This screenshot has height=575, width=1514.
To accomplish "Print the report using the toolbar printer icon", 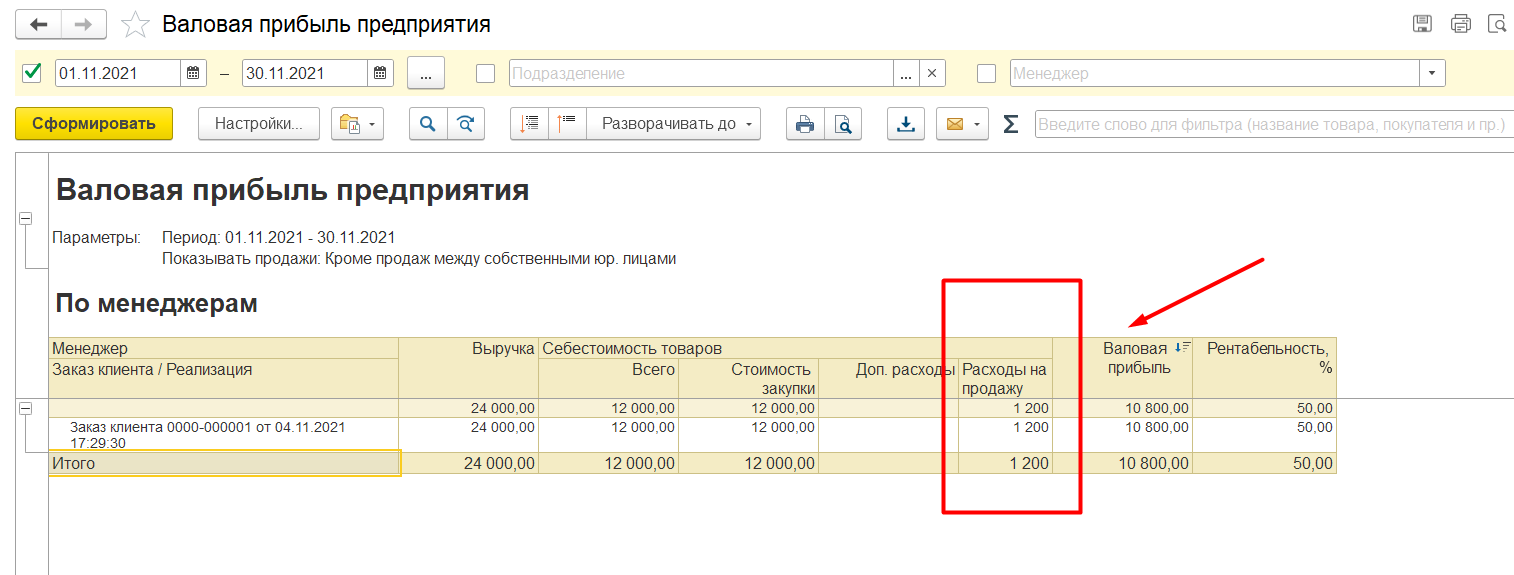I will click(x=805, y=124).
